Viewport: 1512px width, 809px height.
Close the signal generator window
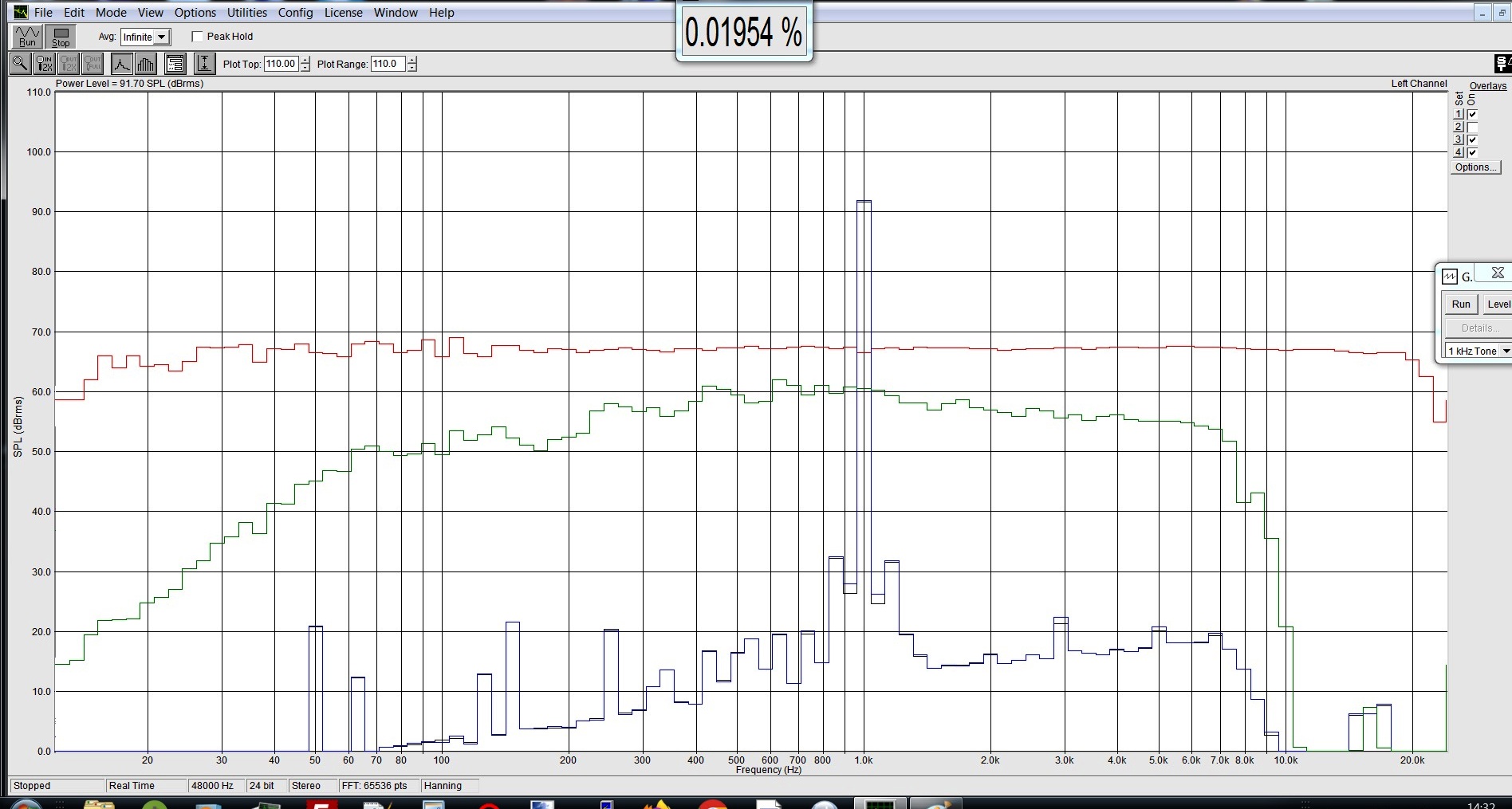[x=1498, y=273]
